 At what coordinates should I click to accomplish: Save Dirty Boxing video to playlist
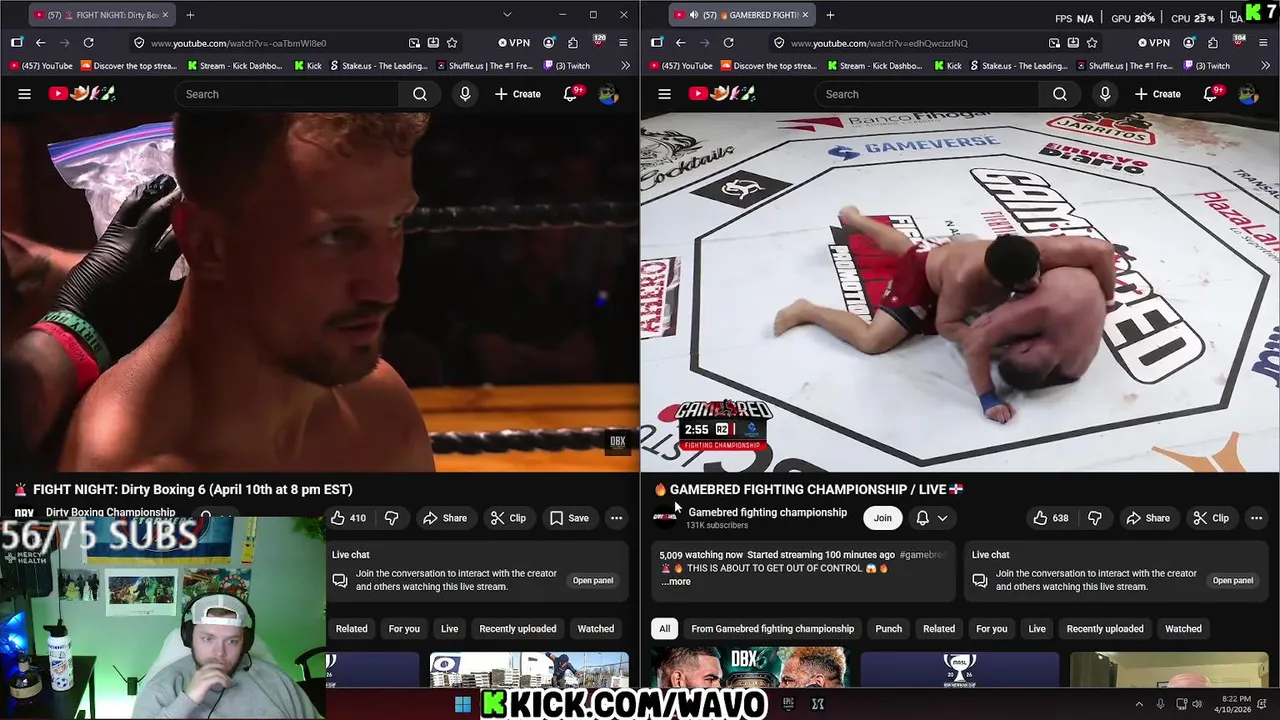(569, 518)
